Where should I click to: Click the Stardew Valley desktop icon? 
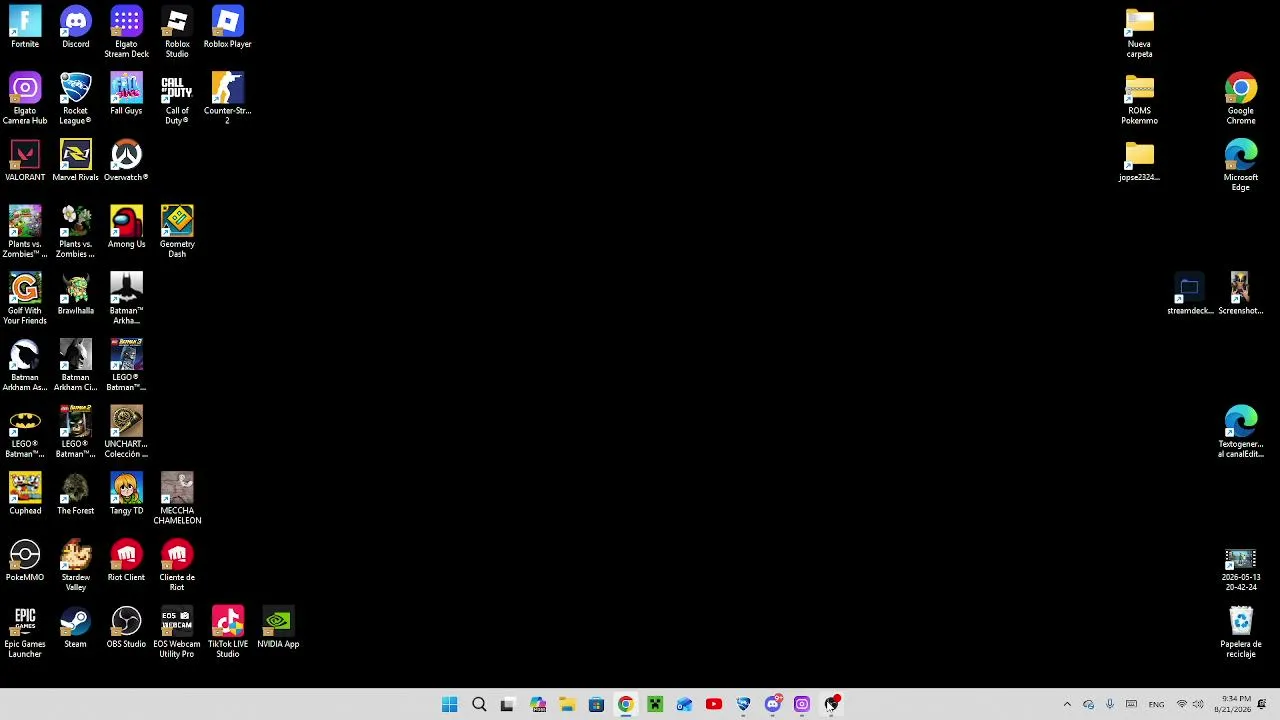tap(75, 566)
